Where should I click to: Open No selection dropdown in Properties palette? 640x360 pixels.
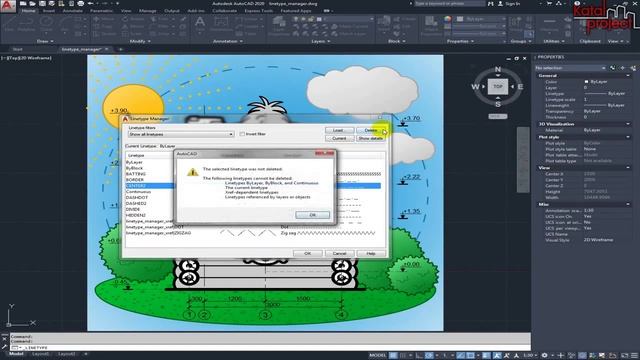[x=570, y=68]
